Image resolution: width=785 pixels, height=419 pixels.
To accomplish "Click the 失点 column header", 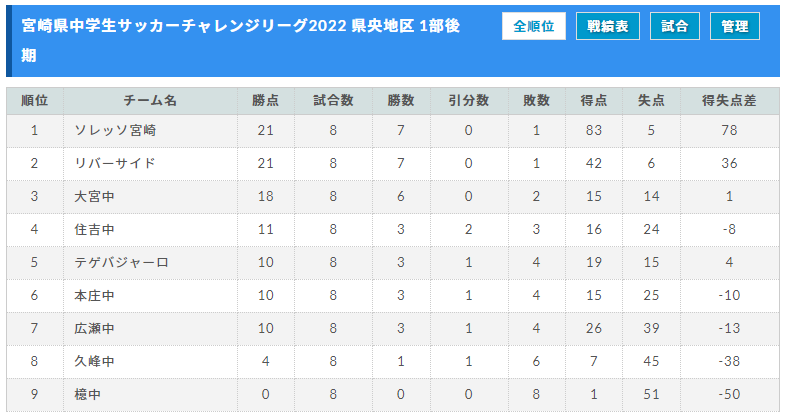I will [651, 101].
